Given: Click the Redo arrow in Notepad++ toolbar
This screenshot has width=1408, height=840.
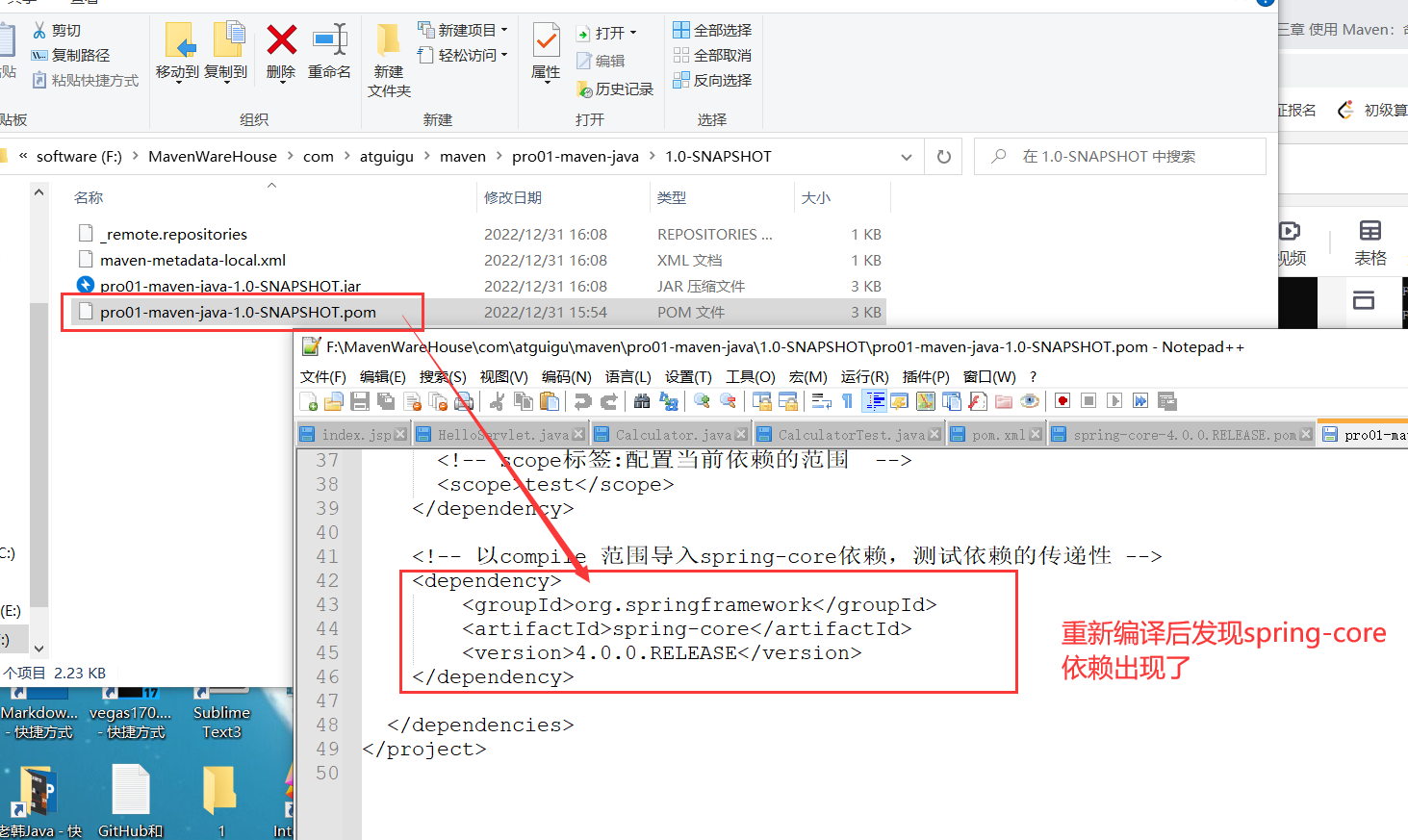Looking at the screenshot, I should 608,401.
